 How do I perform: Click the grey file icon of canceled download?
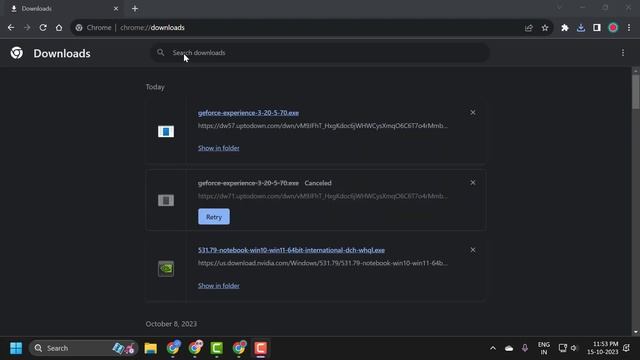(166, 200)
